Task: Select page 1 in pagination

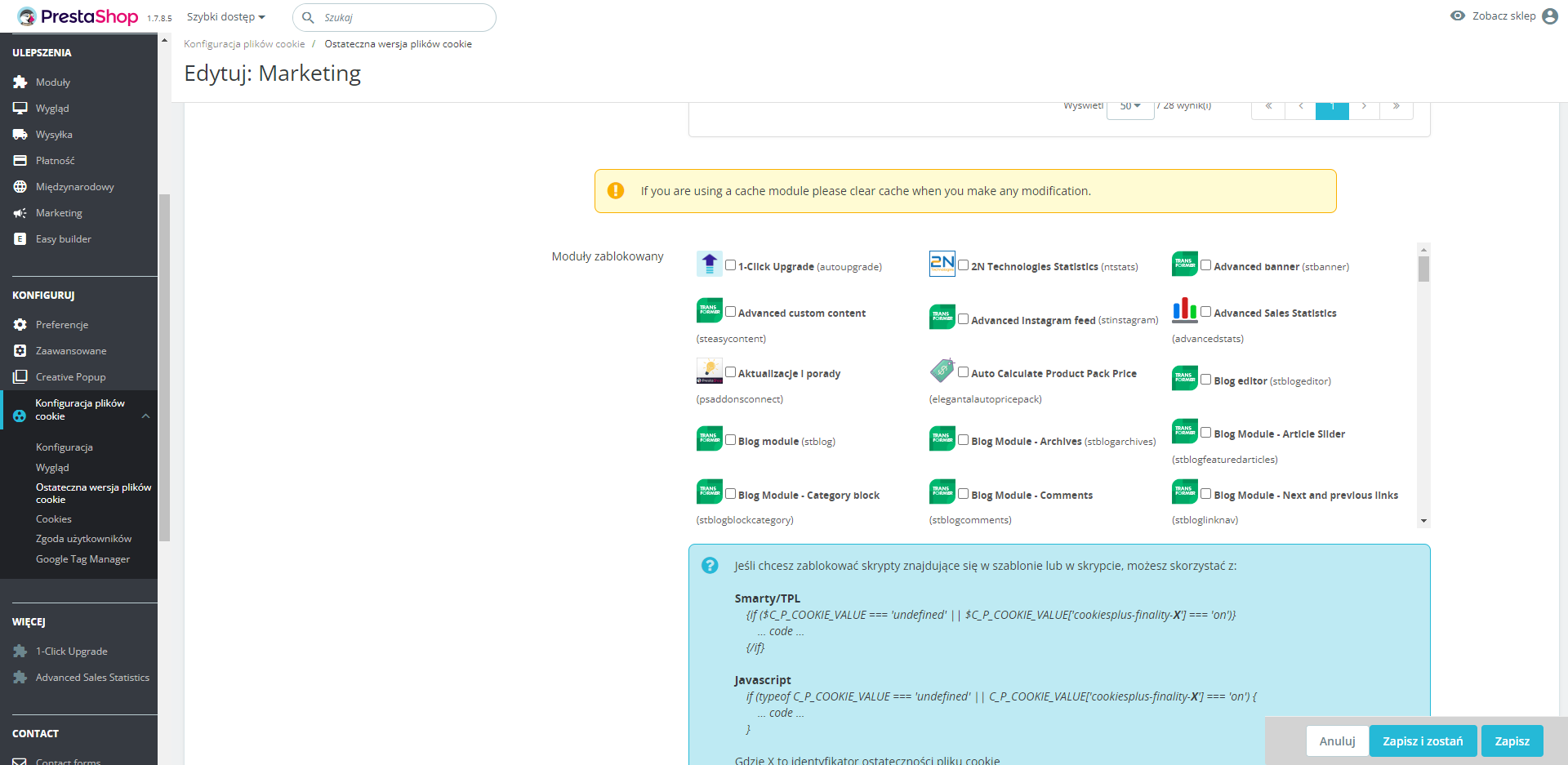Action: click(x=1332, y=107)
